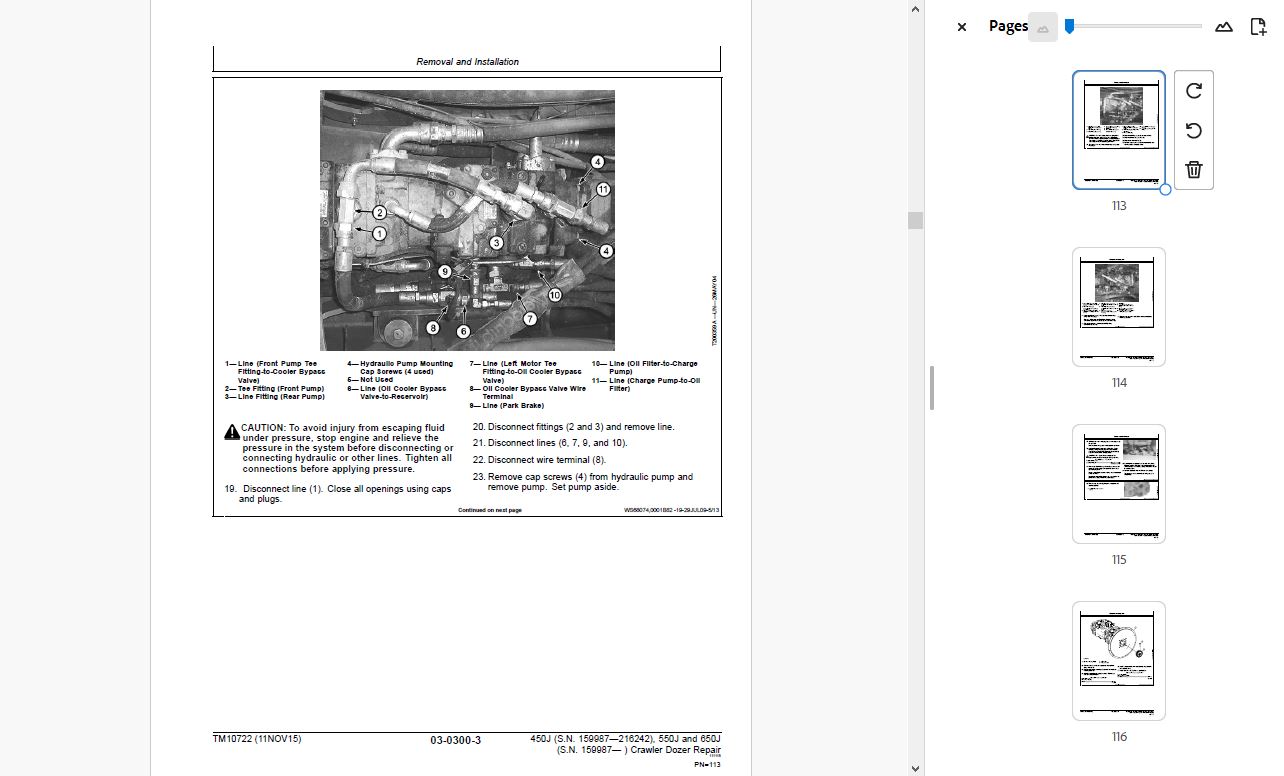1284x776 pixels.
Task: Click step 23 Remove cap screws text
Action: pos(583,482)
